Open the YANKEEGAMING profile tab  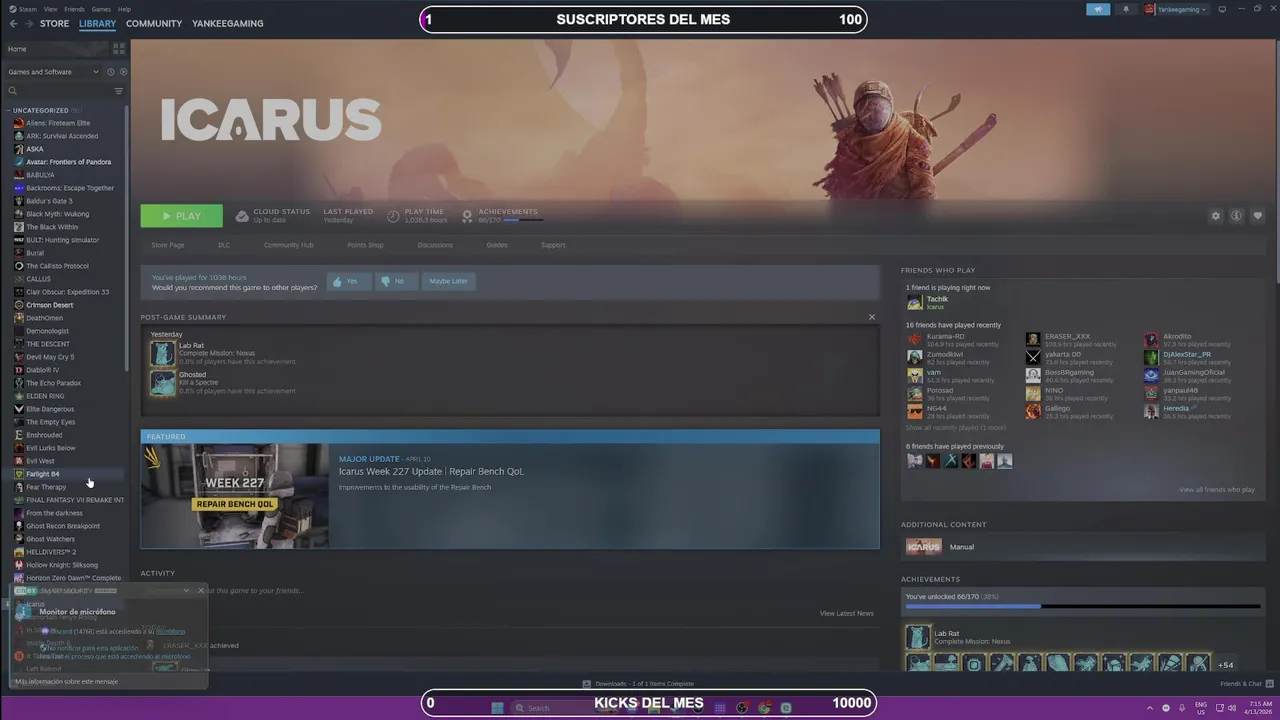(x=228, y=23)
